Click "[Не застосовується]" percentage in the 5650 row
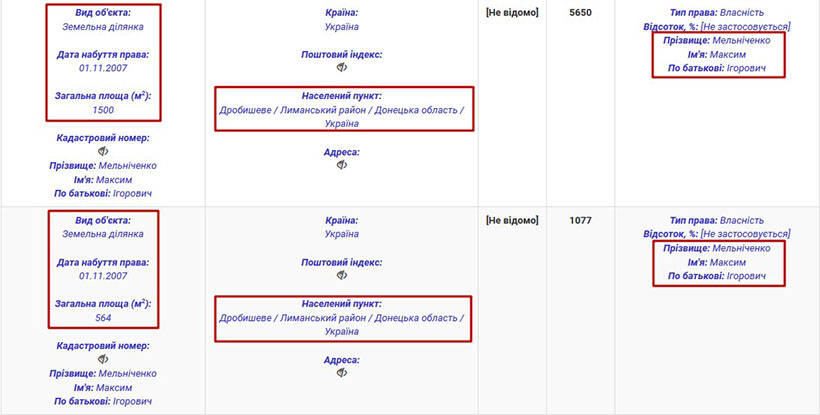The image size is (820, 415). point(745,26)
